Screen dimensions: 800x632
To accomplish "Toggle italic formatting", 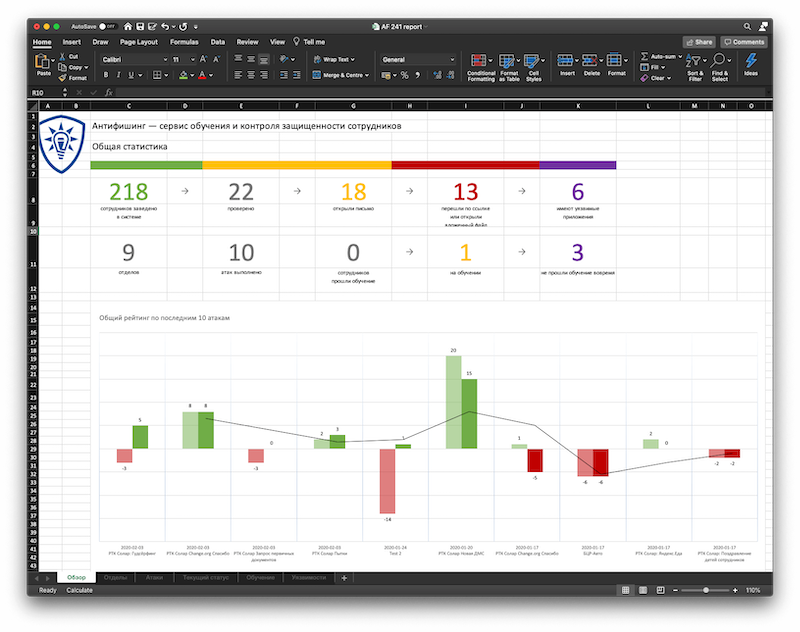I will pos(120,75).
